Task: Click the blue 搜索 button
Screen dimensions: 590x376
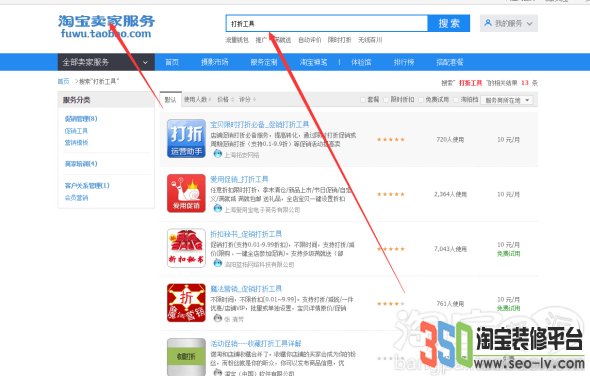Action: click(449, 23)
